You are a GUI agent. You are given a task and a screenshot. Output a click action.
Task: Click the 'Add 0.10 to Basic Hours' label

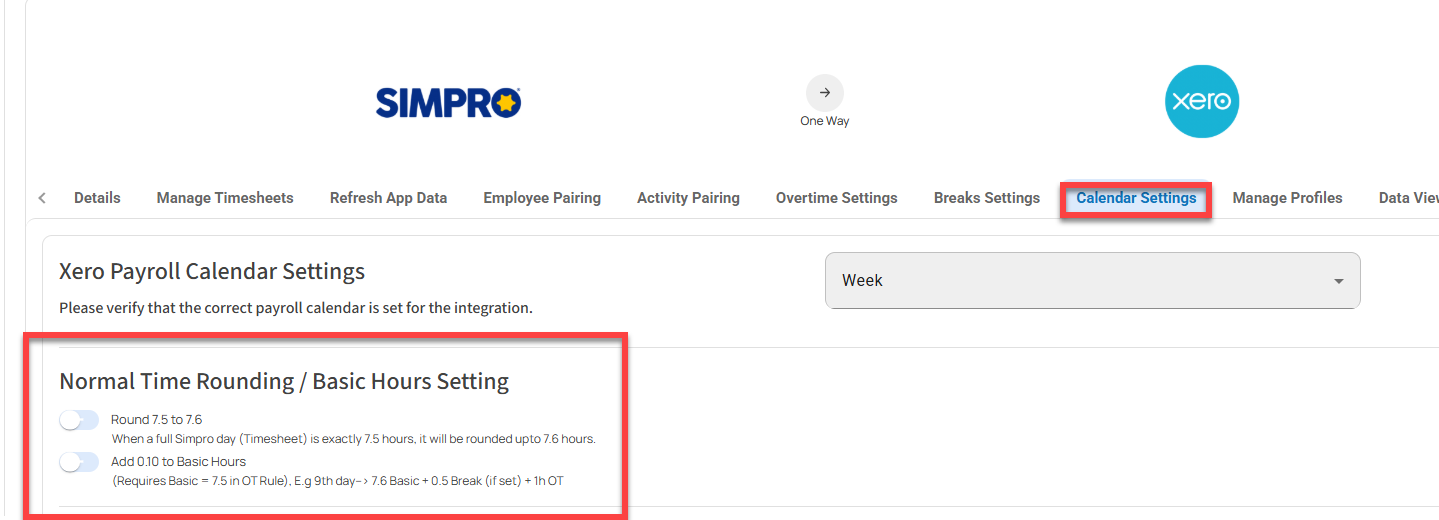(179, 462)
